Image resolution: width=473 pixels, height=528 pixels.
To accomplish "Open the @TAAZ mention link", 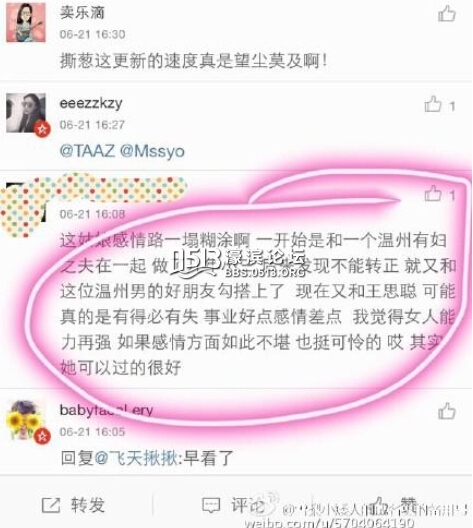I will pos(87,151).
